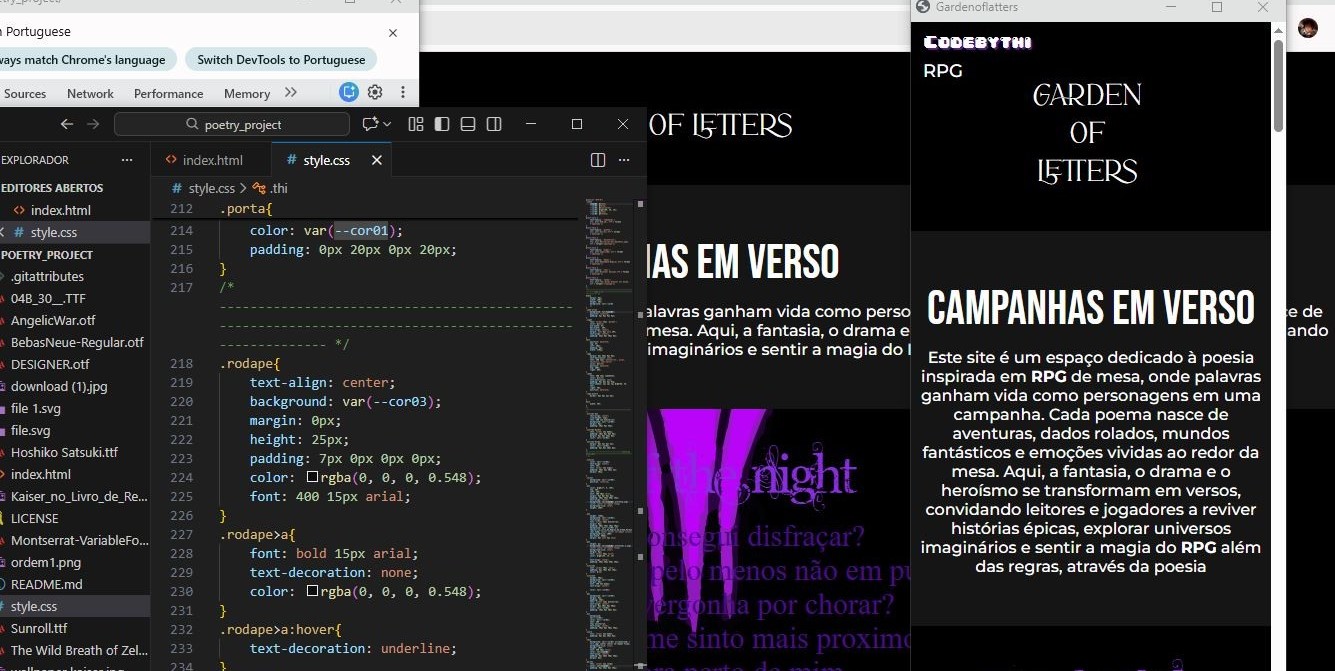
Task: Collapse the POETRY_PROJECT folder section
Action: click(48, 254)
